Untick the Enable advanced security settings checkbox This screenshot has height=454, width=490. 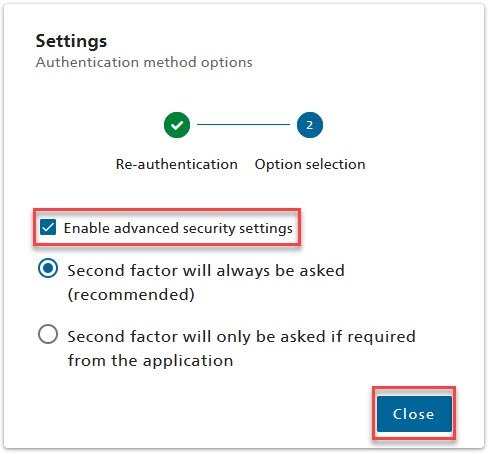(x=48, y=227)
